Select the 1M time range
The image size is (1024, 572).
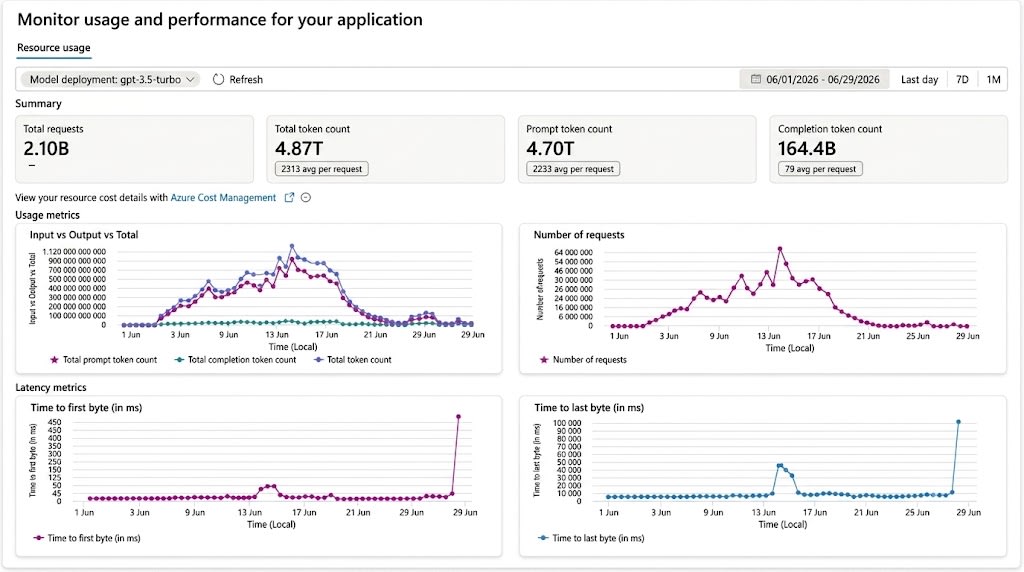pyautogui.click(x=993, y=79)
